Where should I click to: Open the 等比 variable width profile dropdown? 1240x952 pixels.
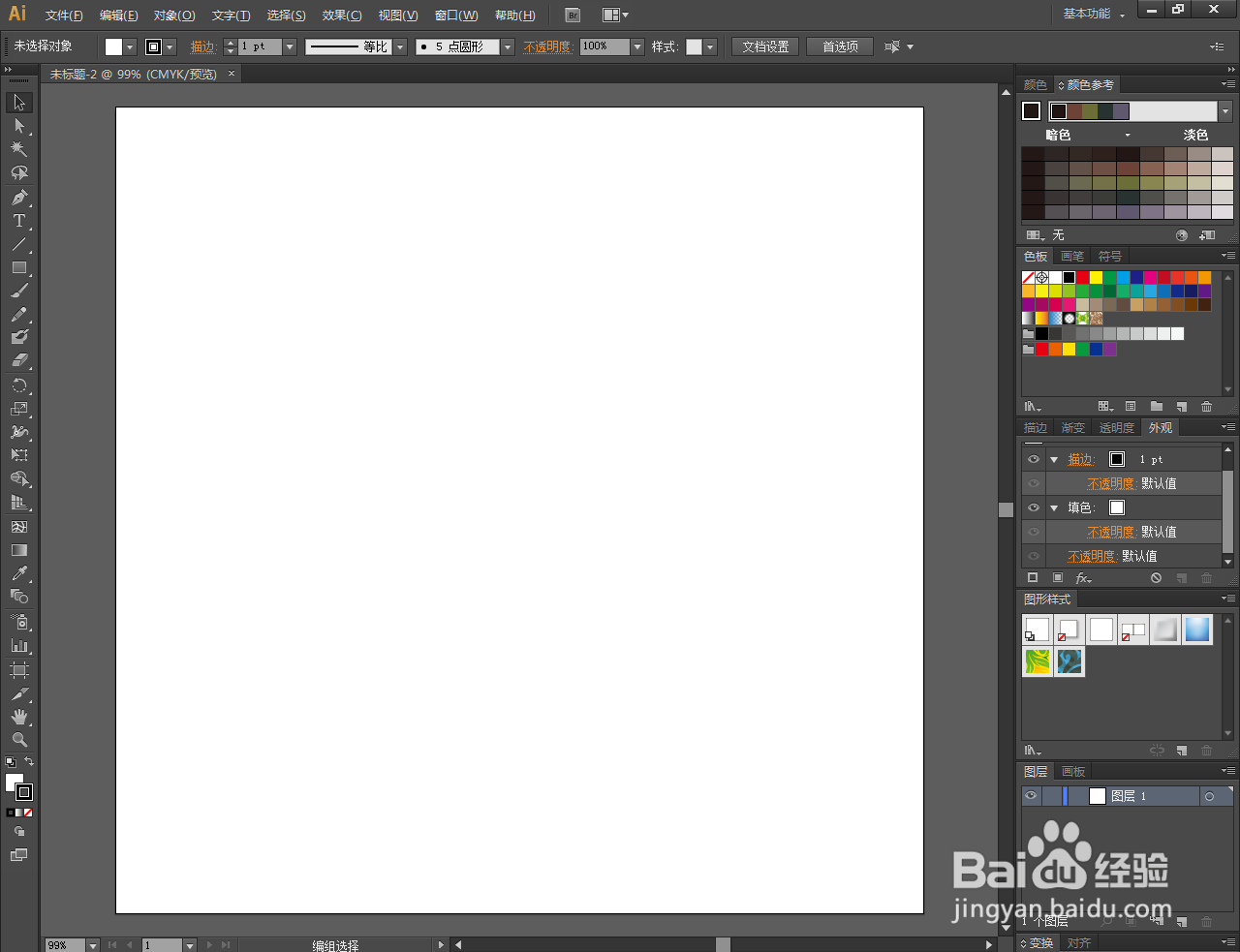(x=400, y=46)
